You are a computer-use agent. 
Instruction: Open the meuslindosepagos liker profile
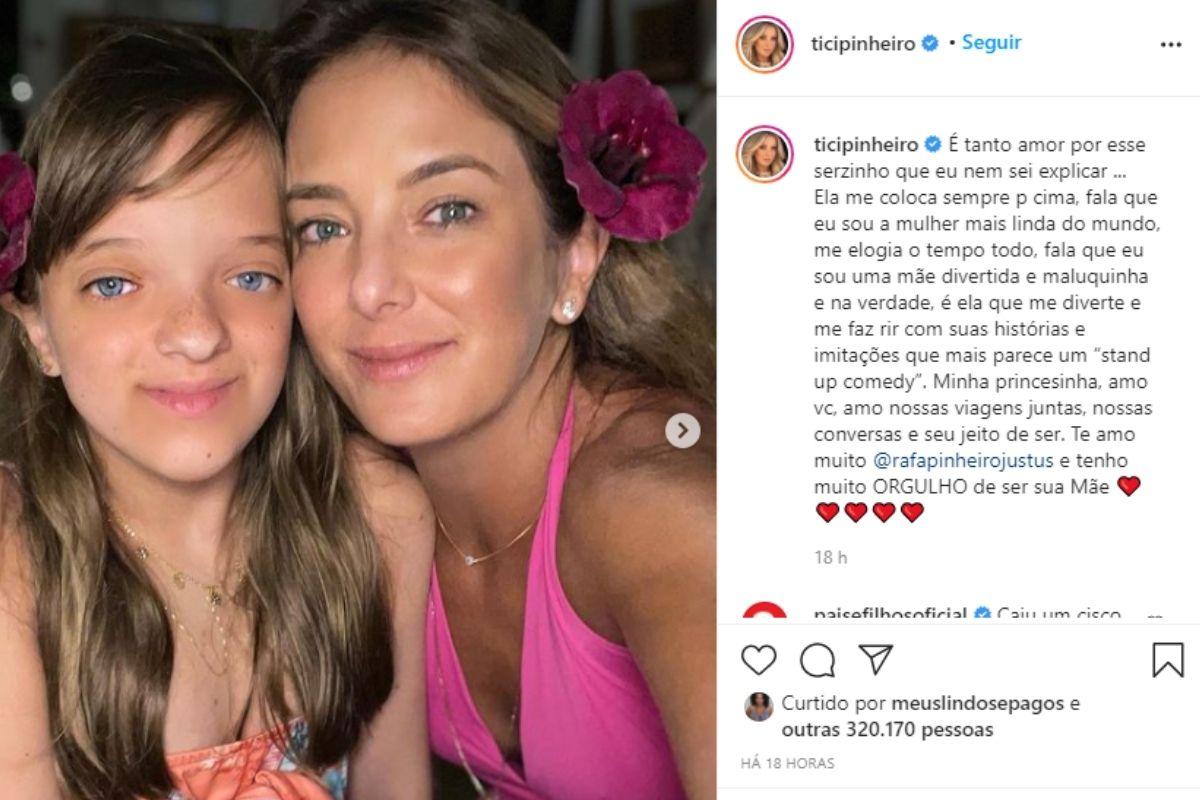pyautogui.click(x=952, y=704)
